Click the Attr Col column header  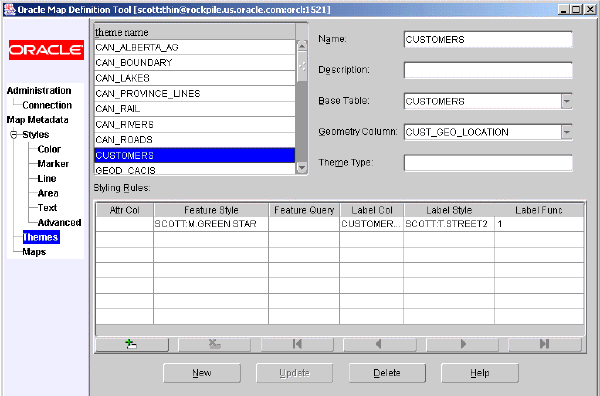(124, 210)
